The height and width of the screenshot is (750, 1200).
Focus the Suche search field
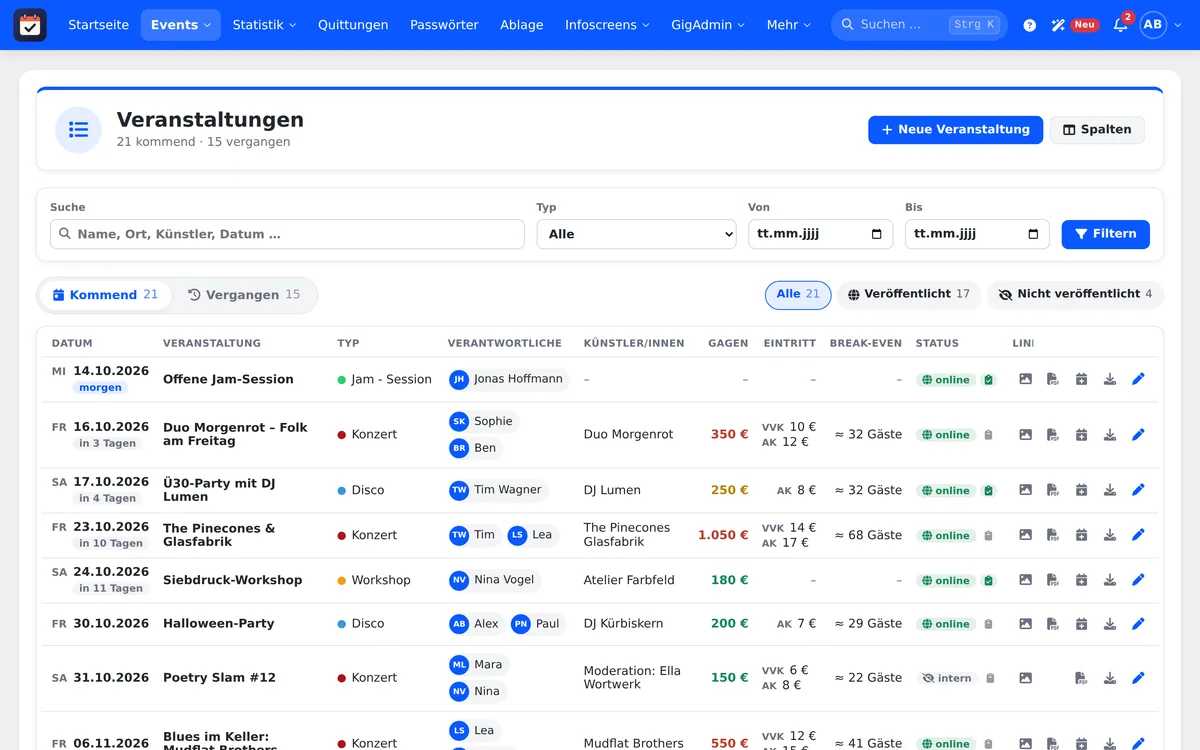click(x=287, y=234)
